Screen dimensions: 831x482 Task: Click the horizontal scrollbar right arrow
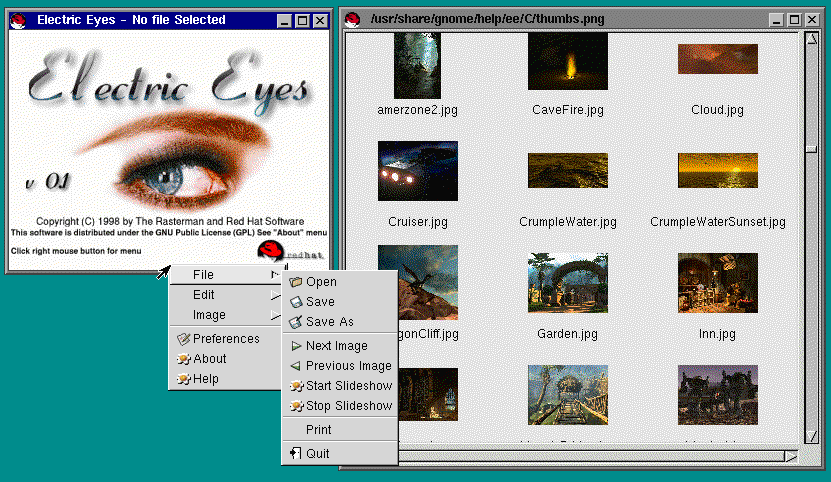point(791,456)
